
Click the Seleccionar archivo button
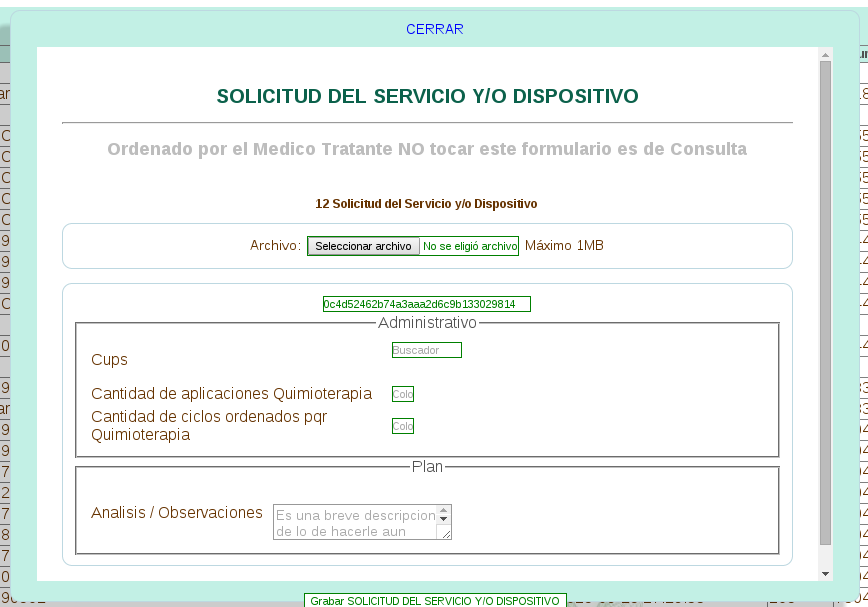coord(363,246)
